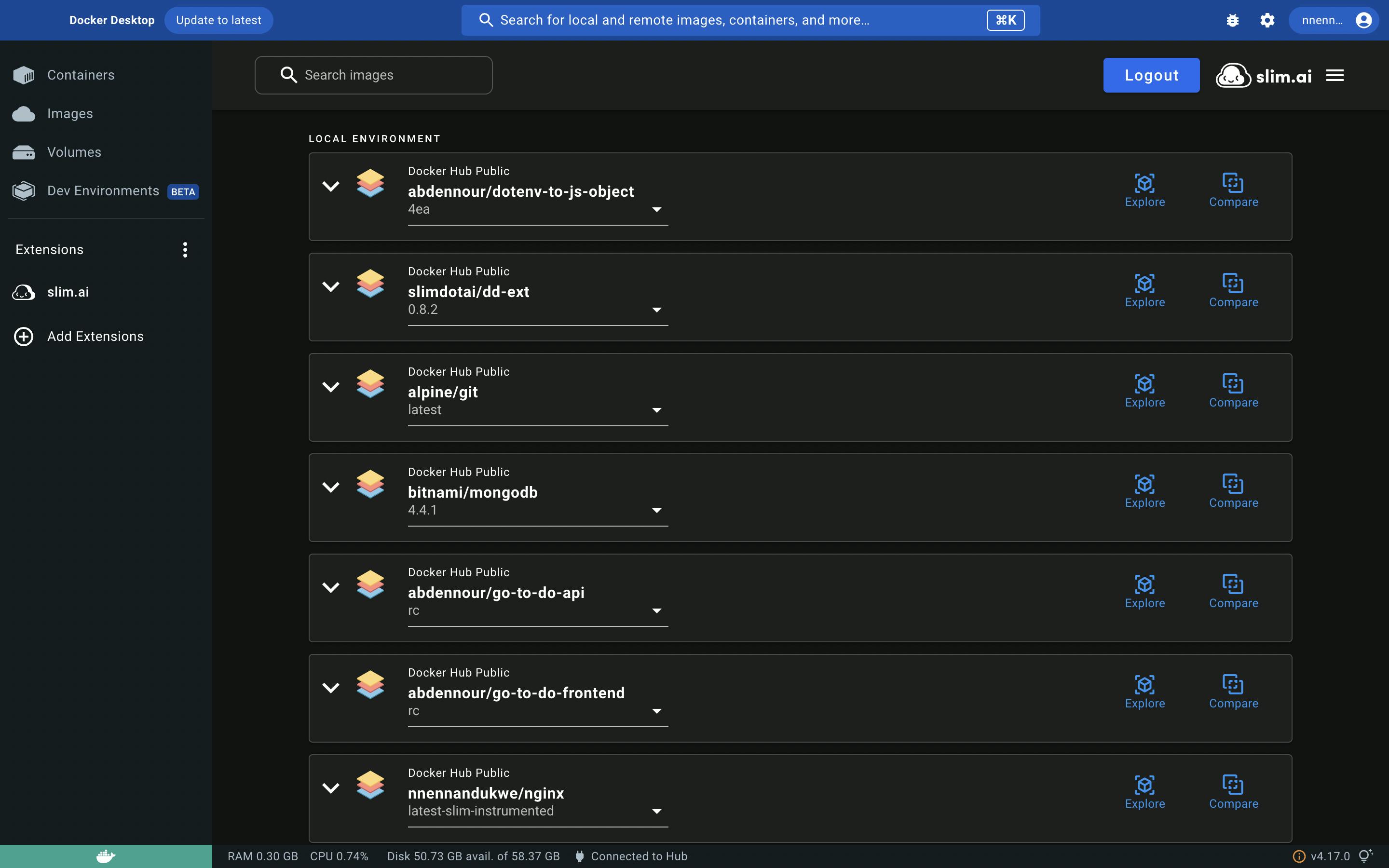Focus the Search images field
Viewport: 1389px width, 868px height.
(373, 75)
